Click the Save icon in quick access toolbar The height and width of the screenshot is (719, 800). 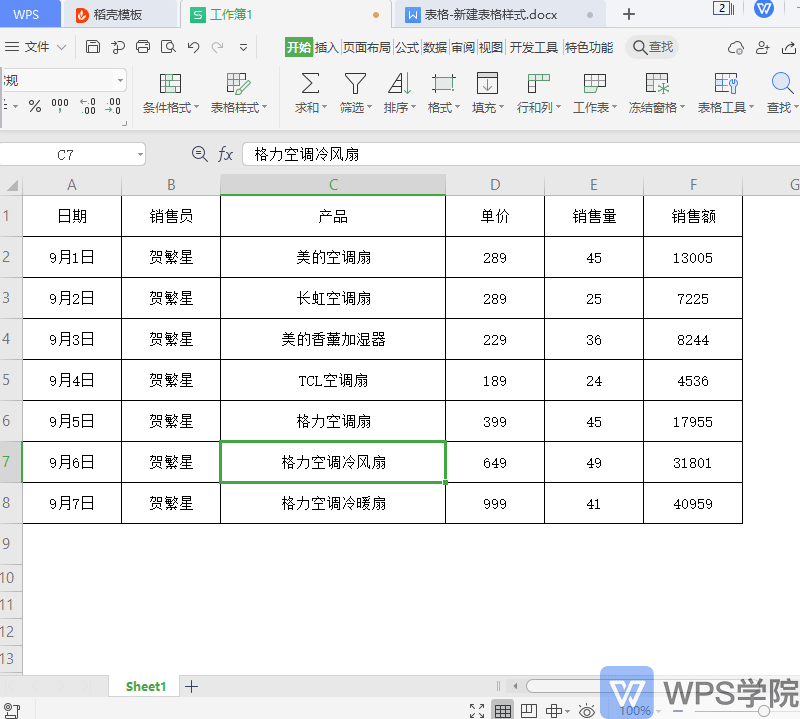pyautogui.click(x=92, y=47)
